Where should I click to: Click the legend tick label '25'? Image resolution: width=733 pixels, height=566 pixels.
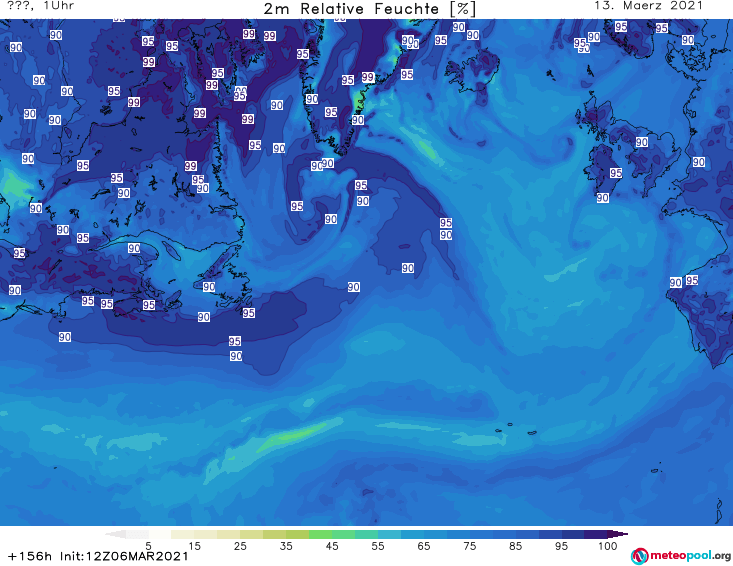pos(240,546)
